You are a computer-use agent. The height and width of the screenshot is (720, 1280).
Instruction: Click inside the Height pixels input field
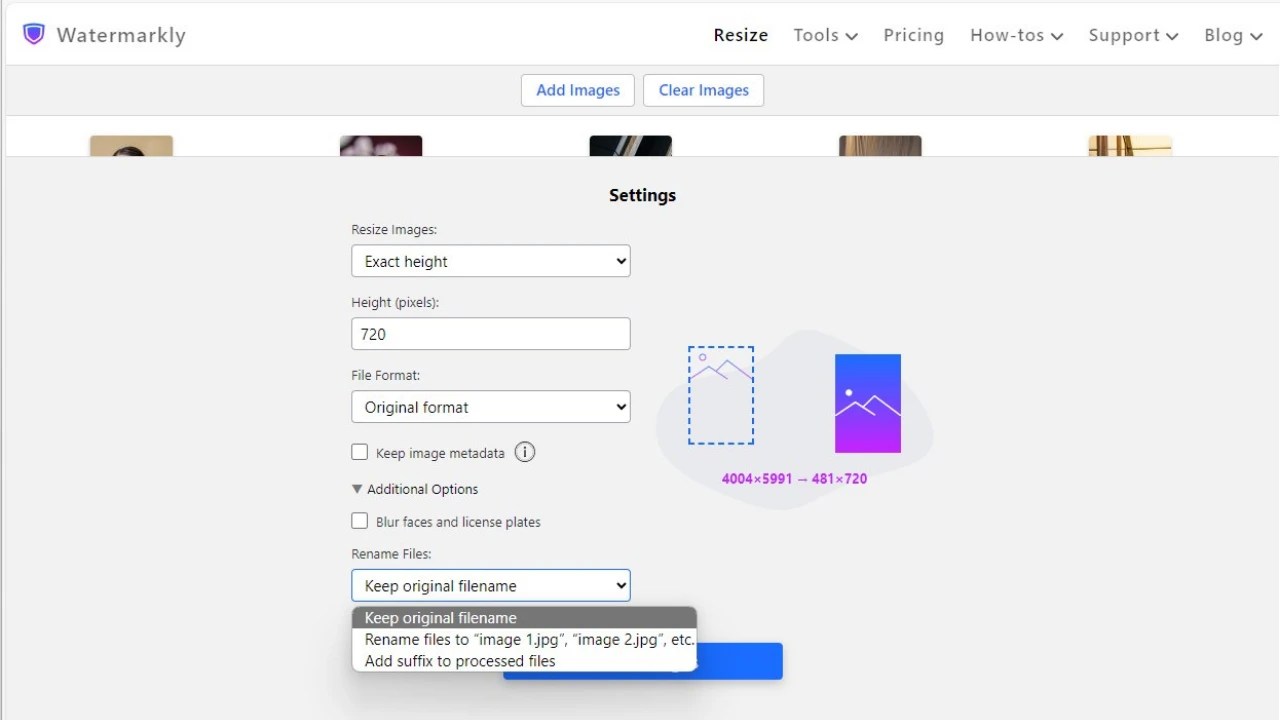pos(490,333)
